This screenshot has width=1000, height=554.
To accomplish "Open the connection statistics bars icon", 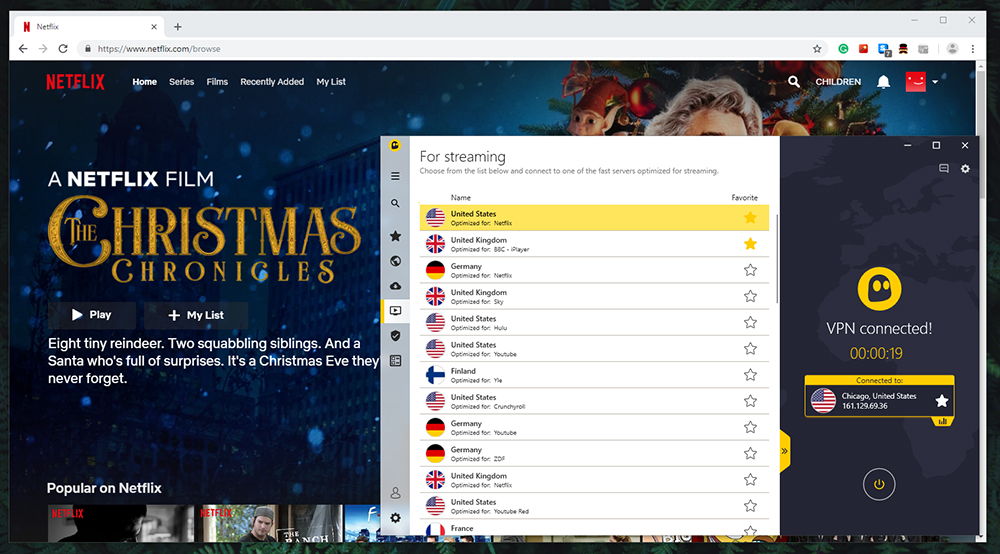I will coord(943,421).
